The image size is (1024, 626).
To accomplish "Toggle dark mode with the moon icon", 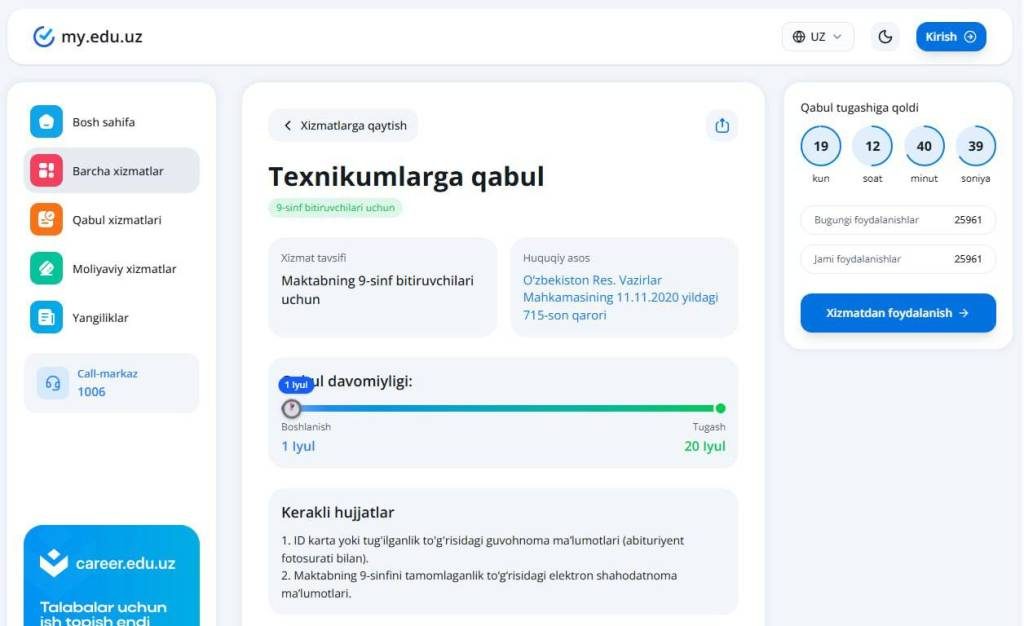I will tap(885, 37).
